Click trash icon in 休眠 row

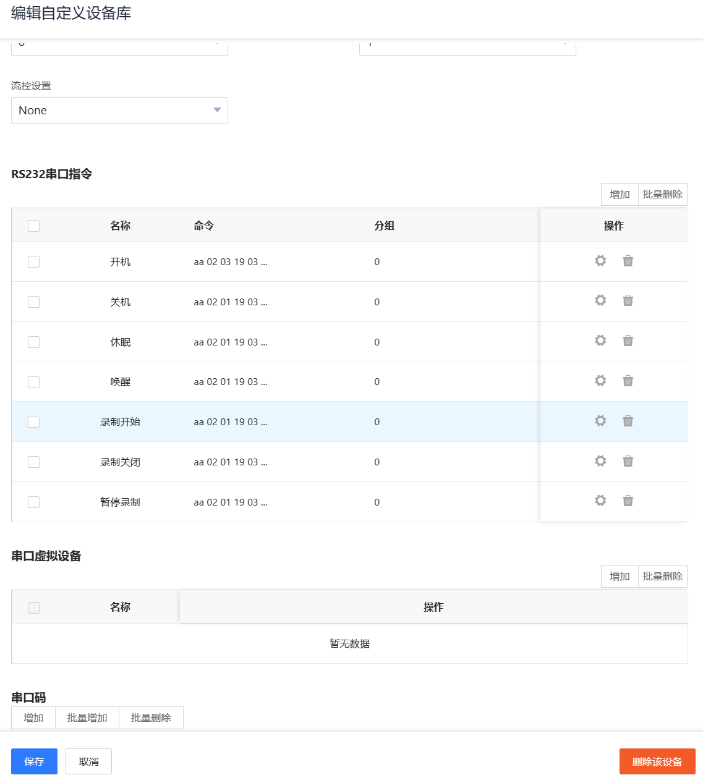coord(628,341)
